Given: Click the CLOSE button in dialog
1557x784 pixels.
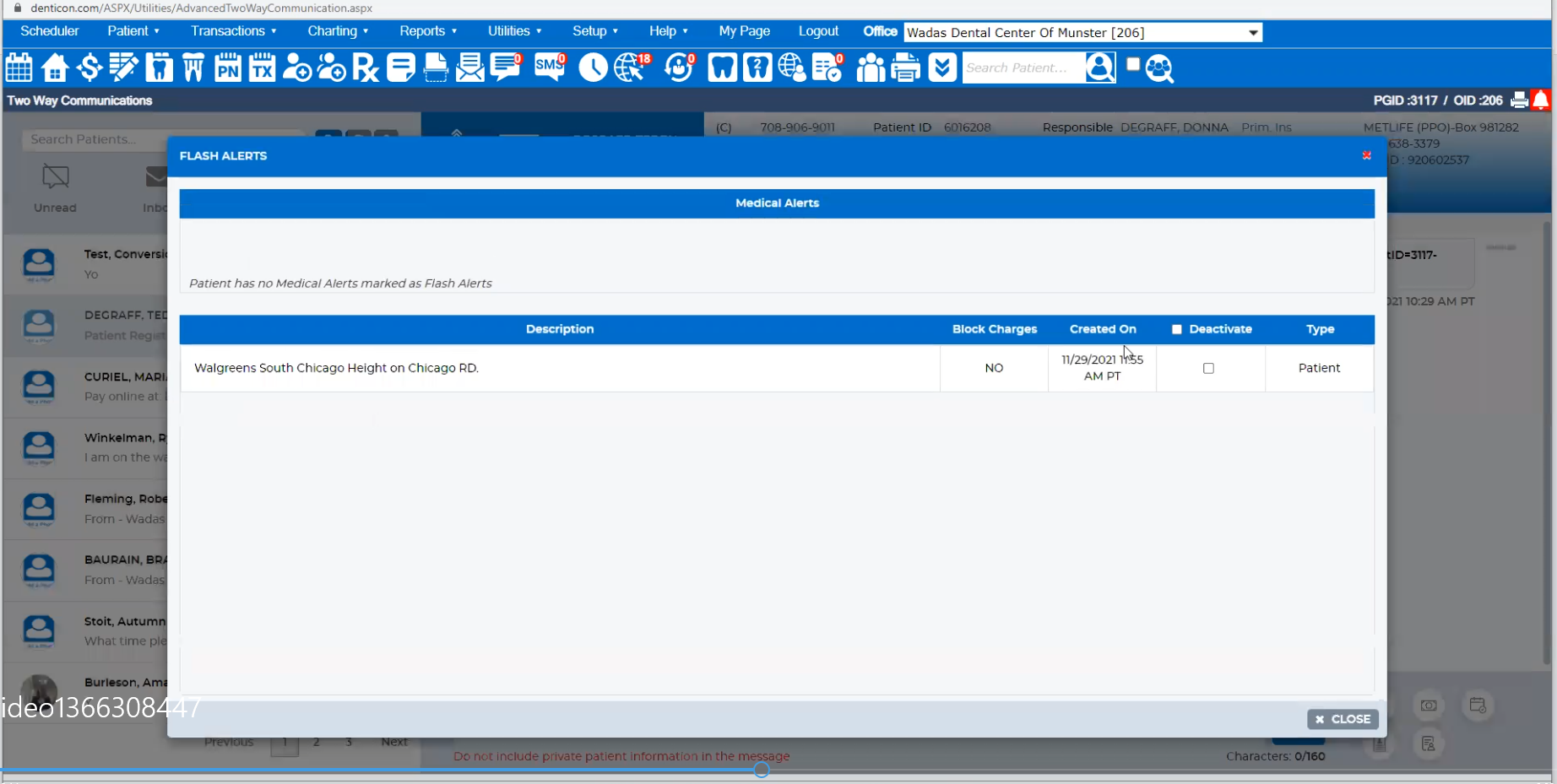Looking at the screenshot, I should click(1343, 719).
